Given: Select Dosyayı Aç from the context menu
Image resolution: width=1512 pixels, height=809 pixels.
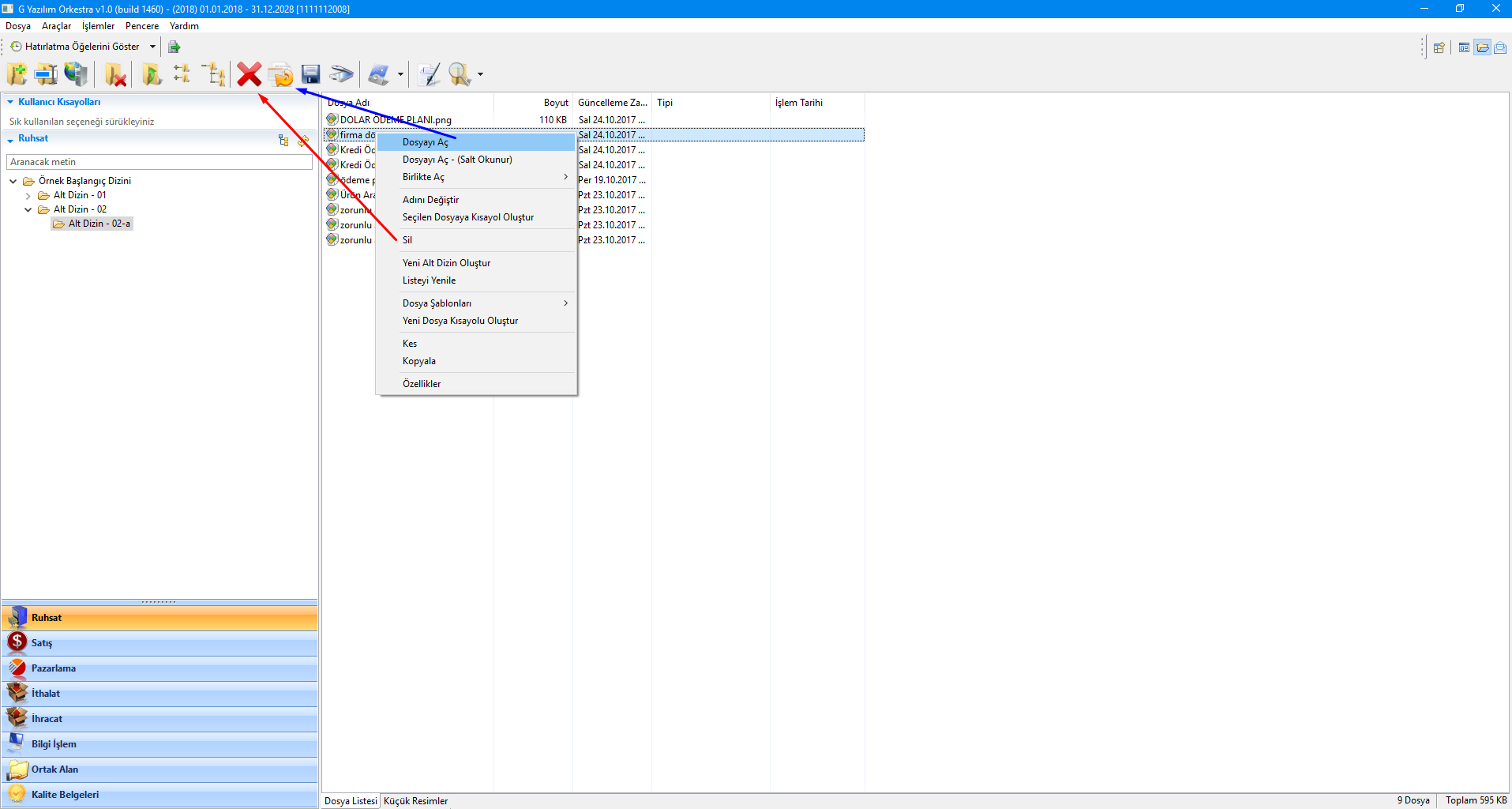Looking at the screenshot, I should tap(425, 142).
